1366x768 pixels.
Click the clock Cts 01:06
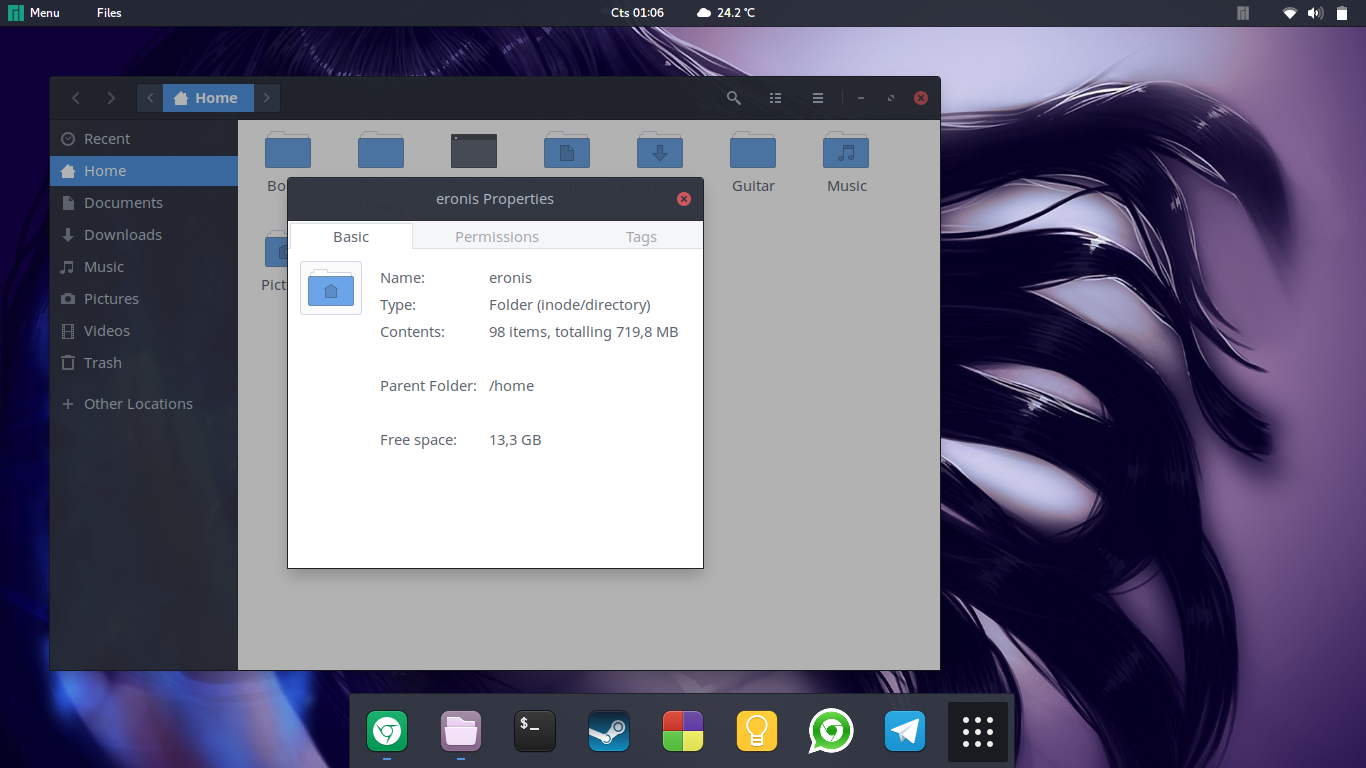coord(637,13)
